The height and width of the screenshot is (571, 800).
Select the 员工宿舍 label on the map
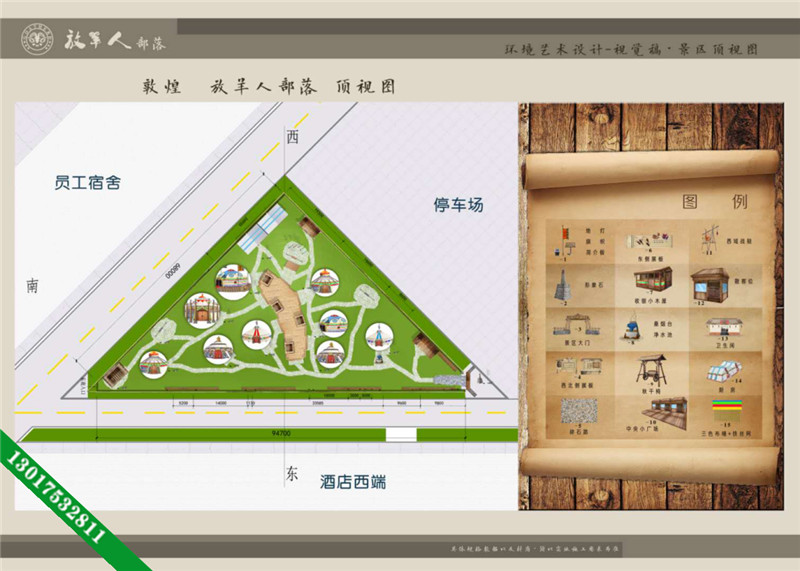(88, 182)
